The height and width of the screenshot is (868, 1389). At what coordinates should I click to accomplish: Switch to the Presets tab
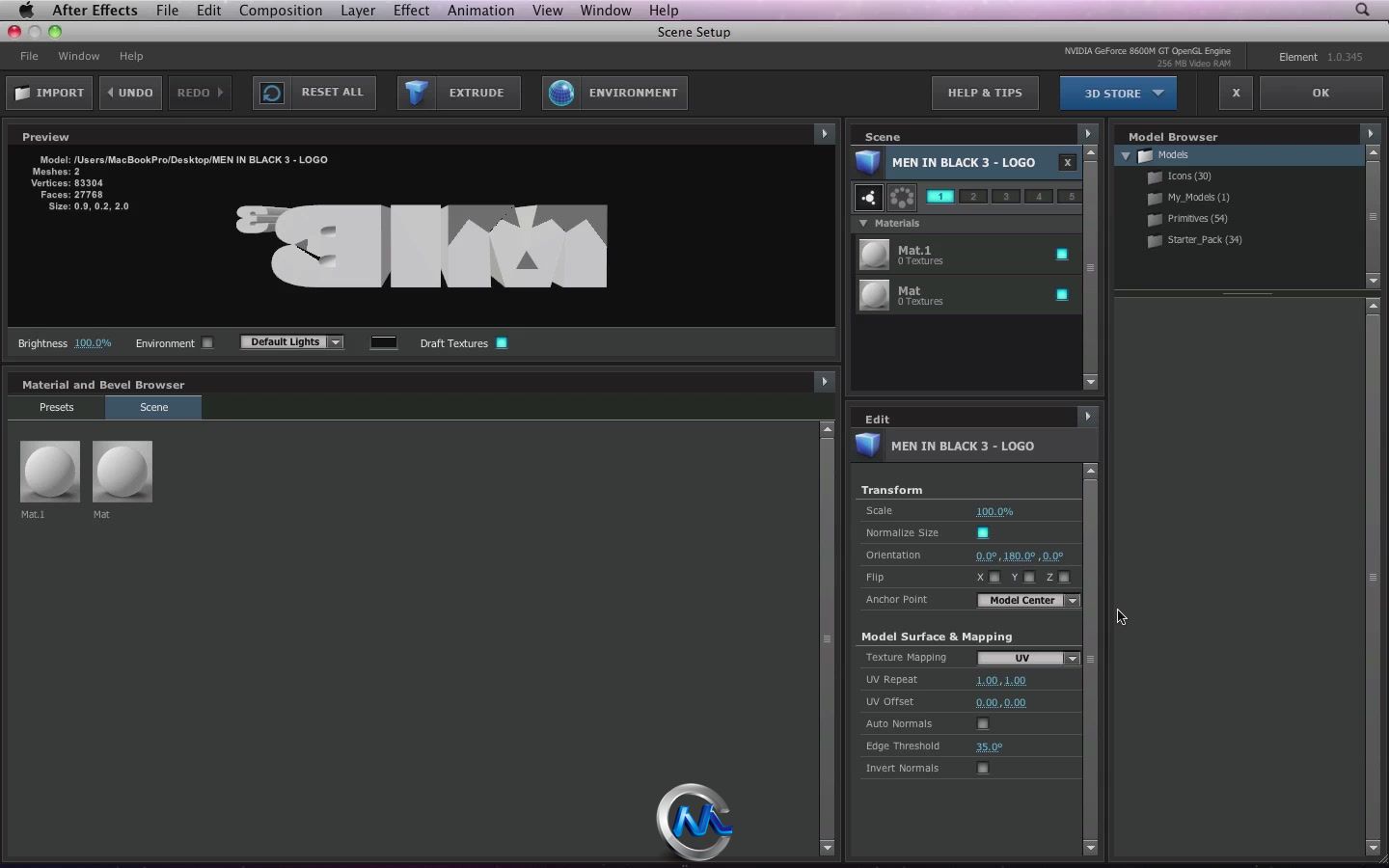pos(57,407)
